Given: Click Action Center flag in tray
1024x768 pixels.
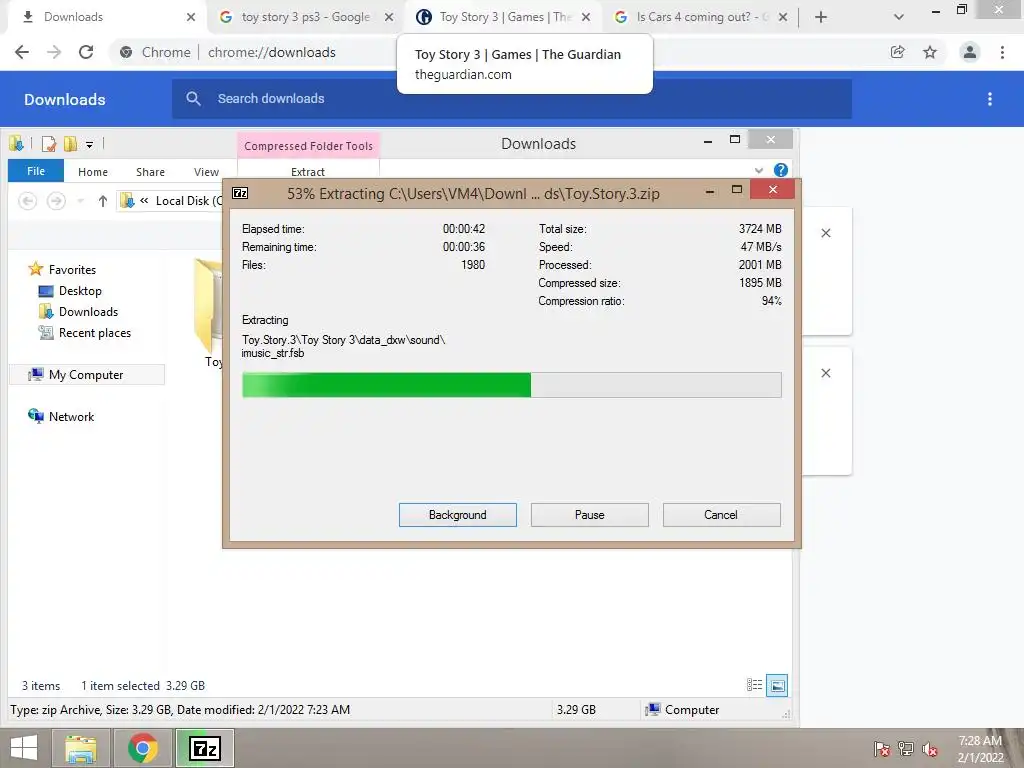Looking at the screenshot, I should pyautogui.click(x=881, y=749).
